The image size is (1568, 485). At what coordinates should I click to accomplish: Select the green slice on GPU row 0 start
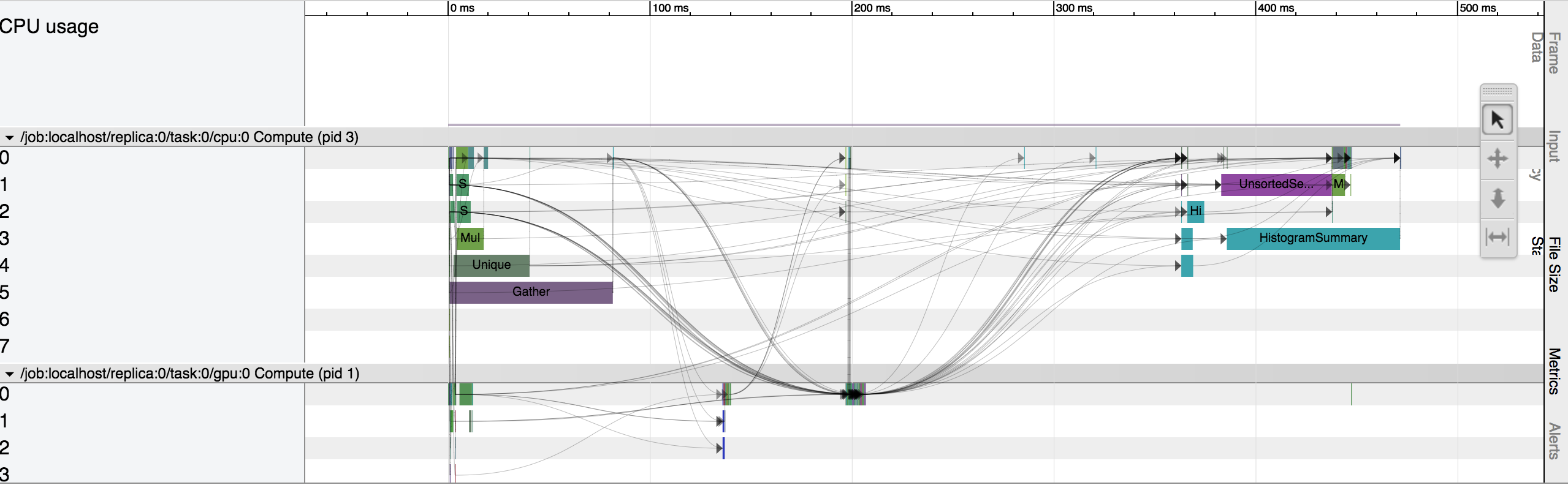click(466, 394)
